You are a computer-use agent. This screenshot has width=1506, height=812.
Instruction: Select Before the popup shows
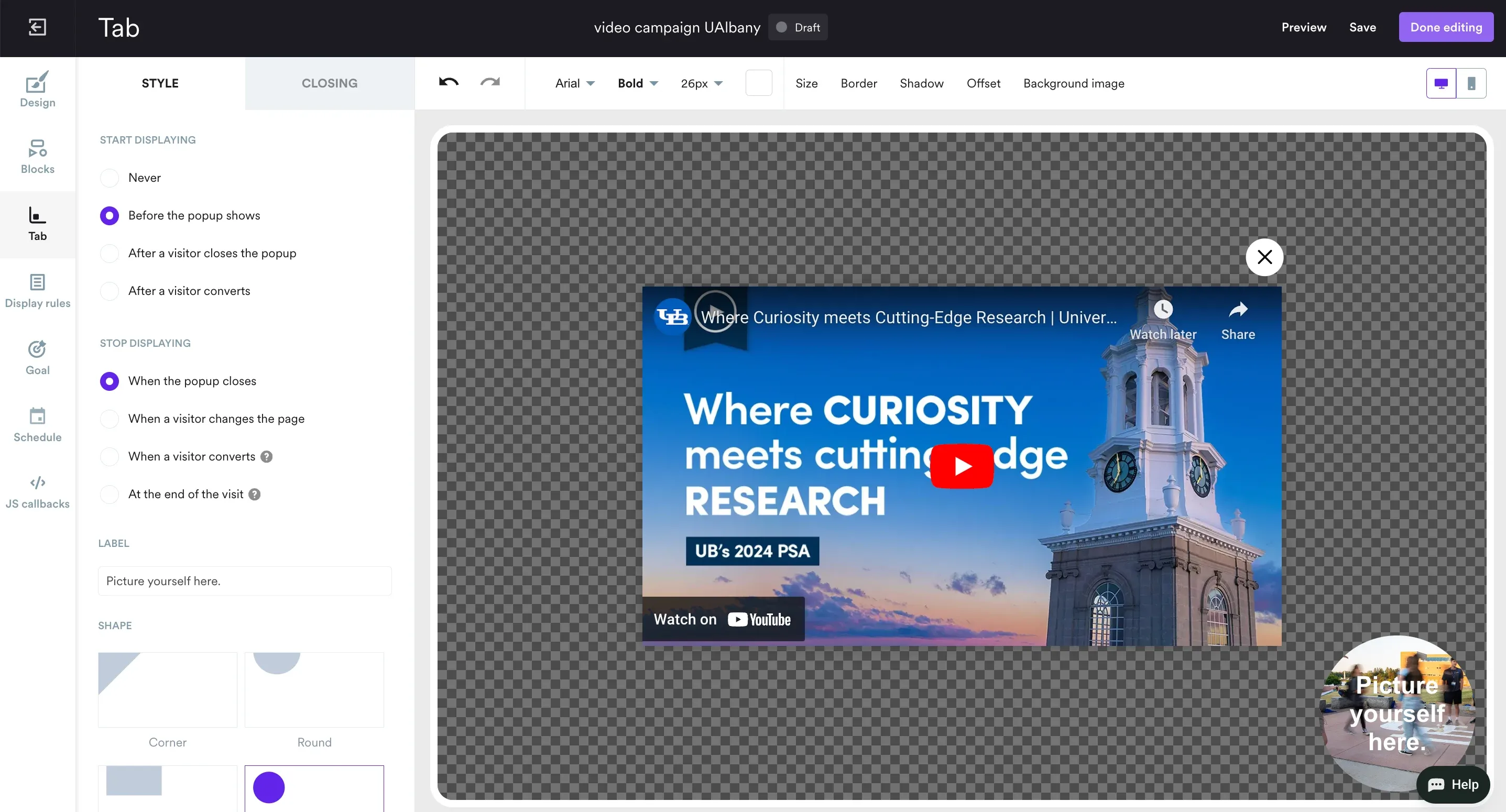(x=110, y=216)
